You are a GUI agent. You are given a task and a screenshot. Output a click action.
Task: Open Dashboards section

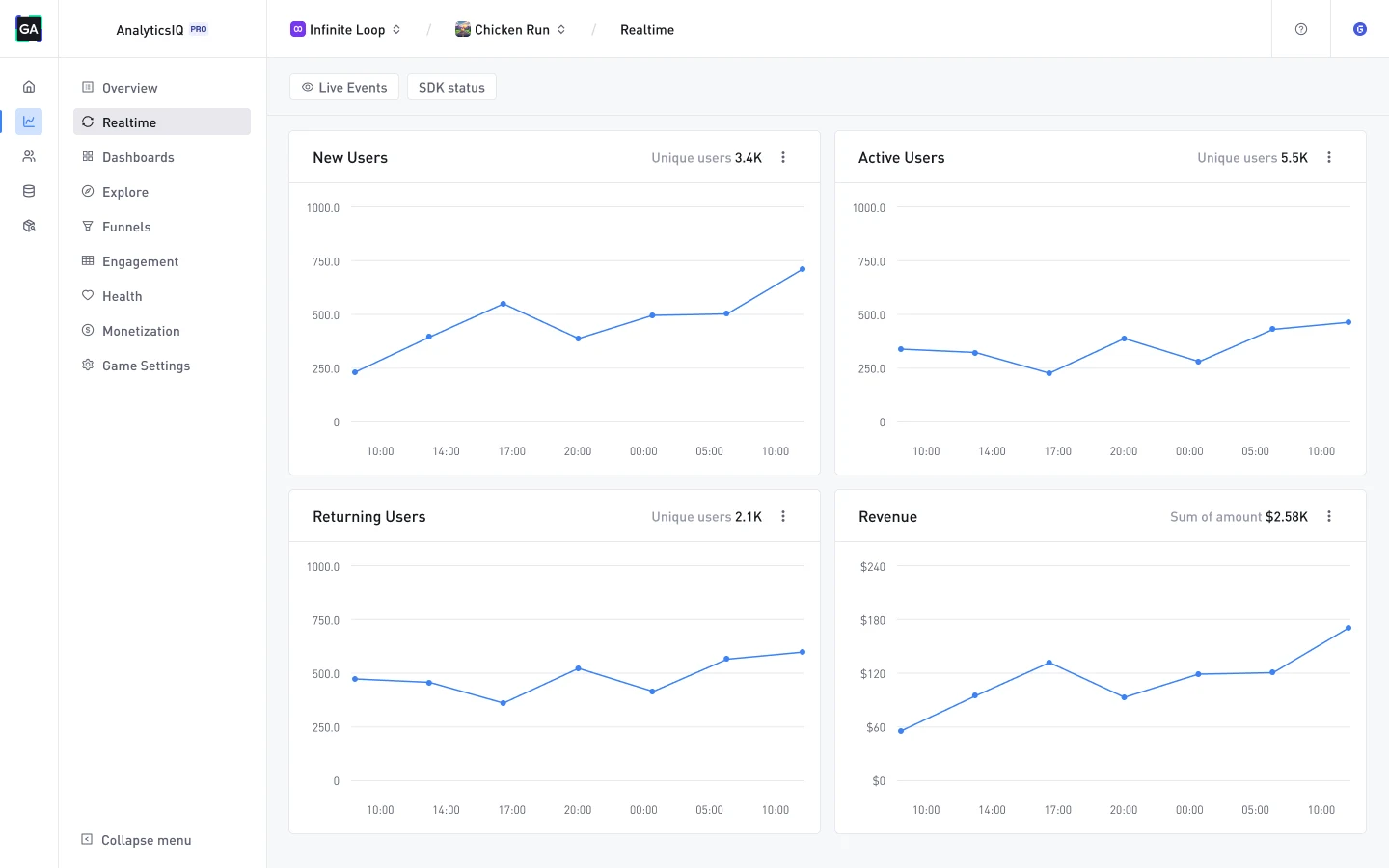(x=162, y=156)
